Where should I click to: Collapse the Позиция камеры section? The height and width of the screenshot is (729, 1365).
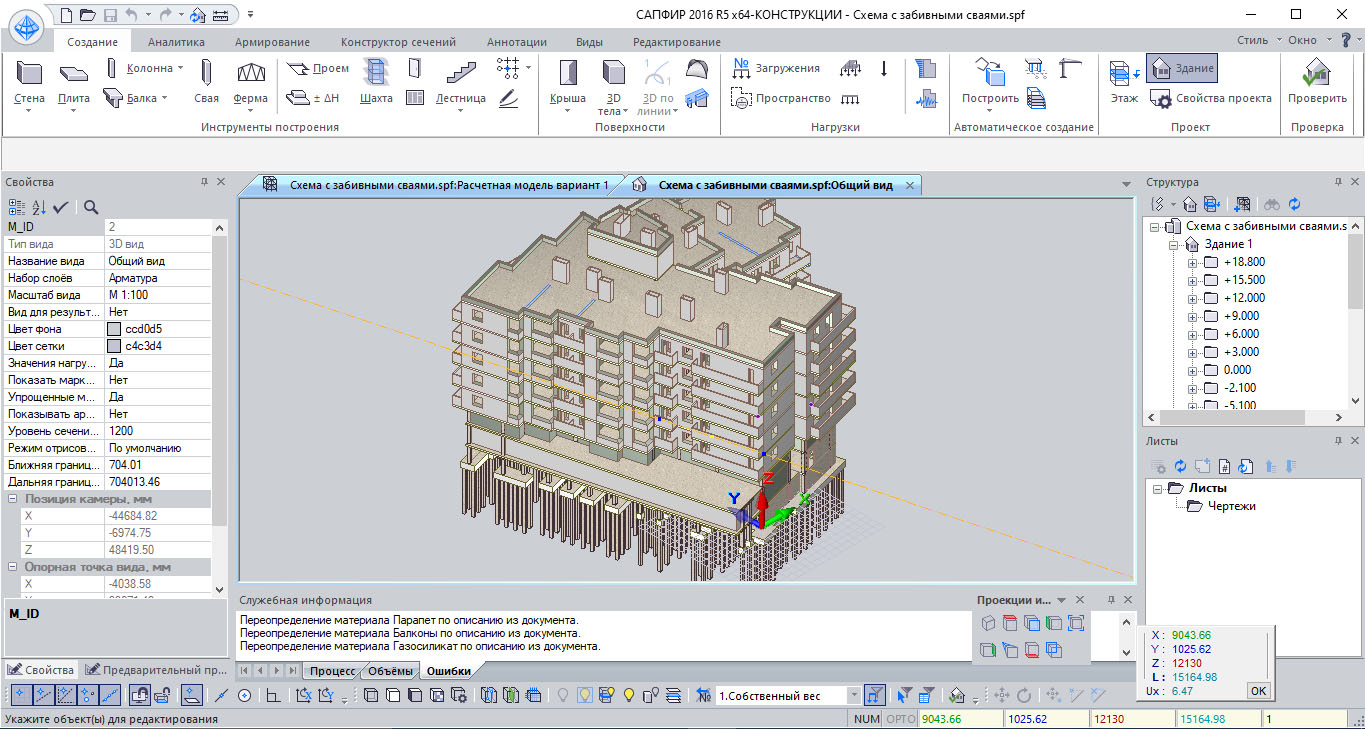[12, 498]
